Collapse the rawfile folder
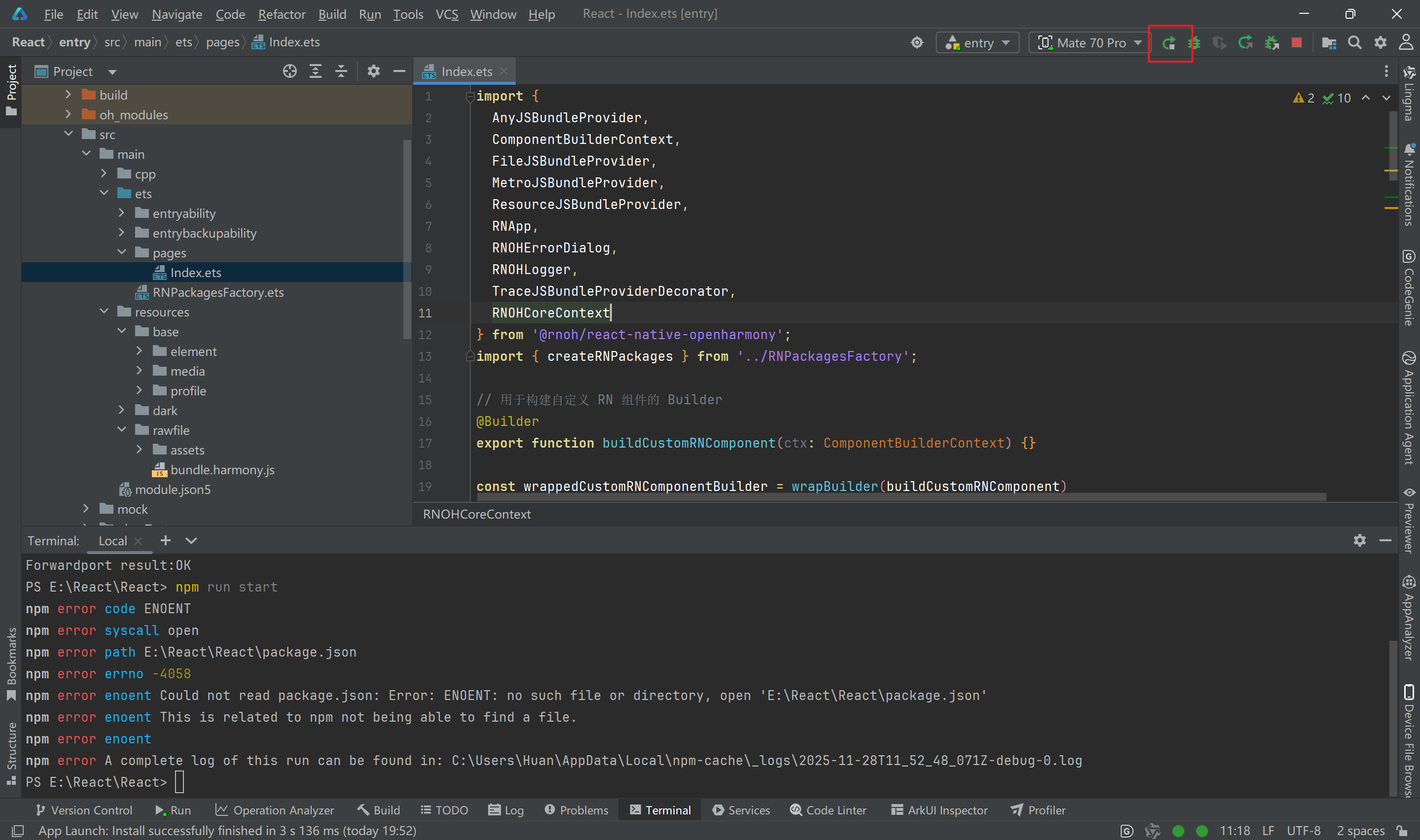Viewport: 1420px width, 840px height. point(122,430)
